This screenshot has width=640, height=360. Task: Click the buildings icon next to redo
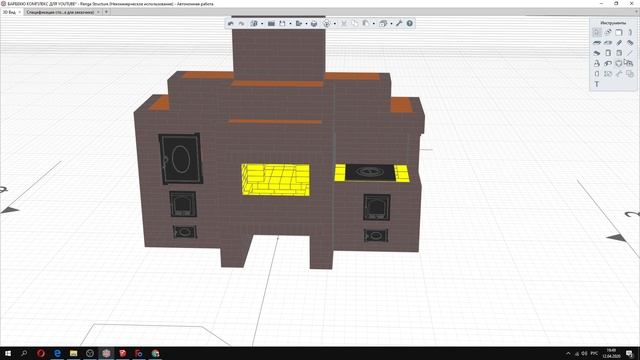[254, 24]
